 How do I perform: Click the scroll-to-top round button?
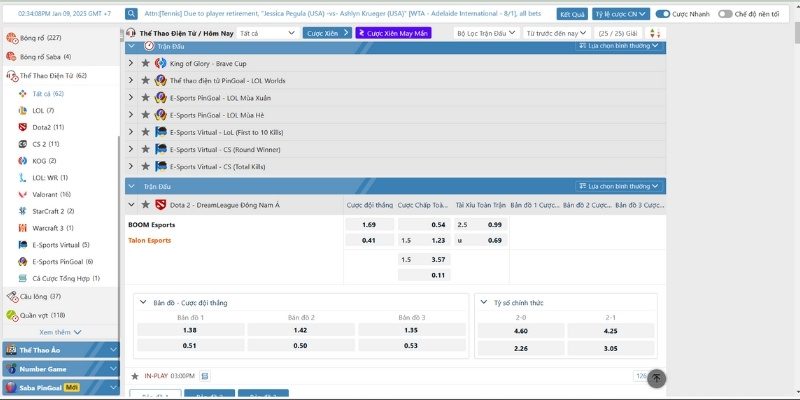tap(657, 378)
